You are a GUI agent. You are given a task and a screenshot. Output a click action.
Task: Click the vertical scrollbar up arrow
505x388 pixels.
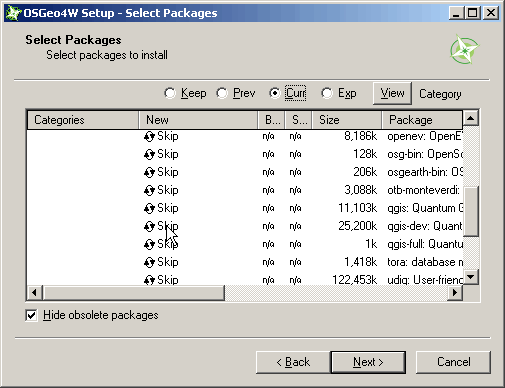coord(471,118)
